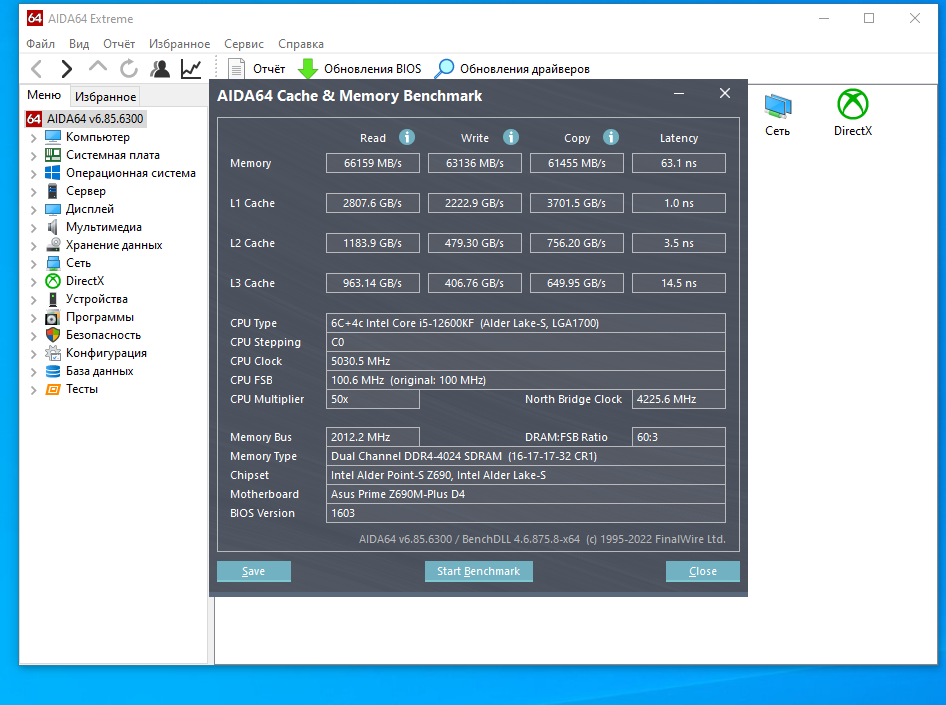946x705 pixels.
Task: Select Тесты in the tree
Action: [81, 389]
